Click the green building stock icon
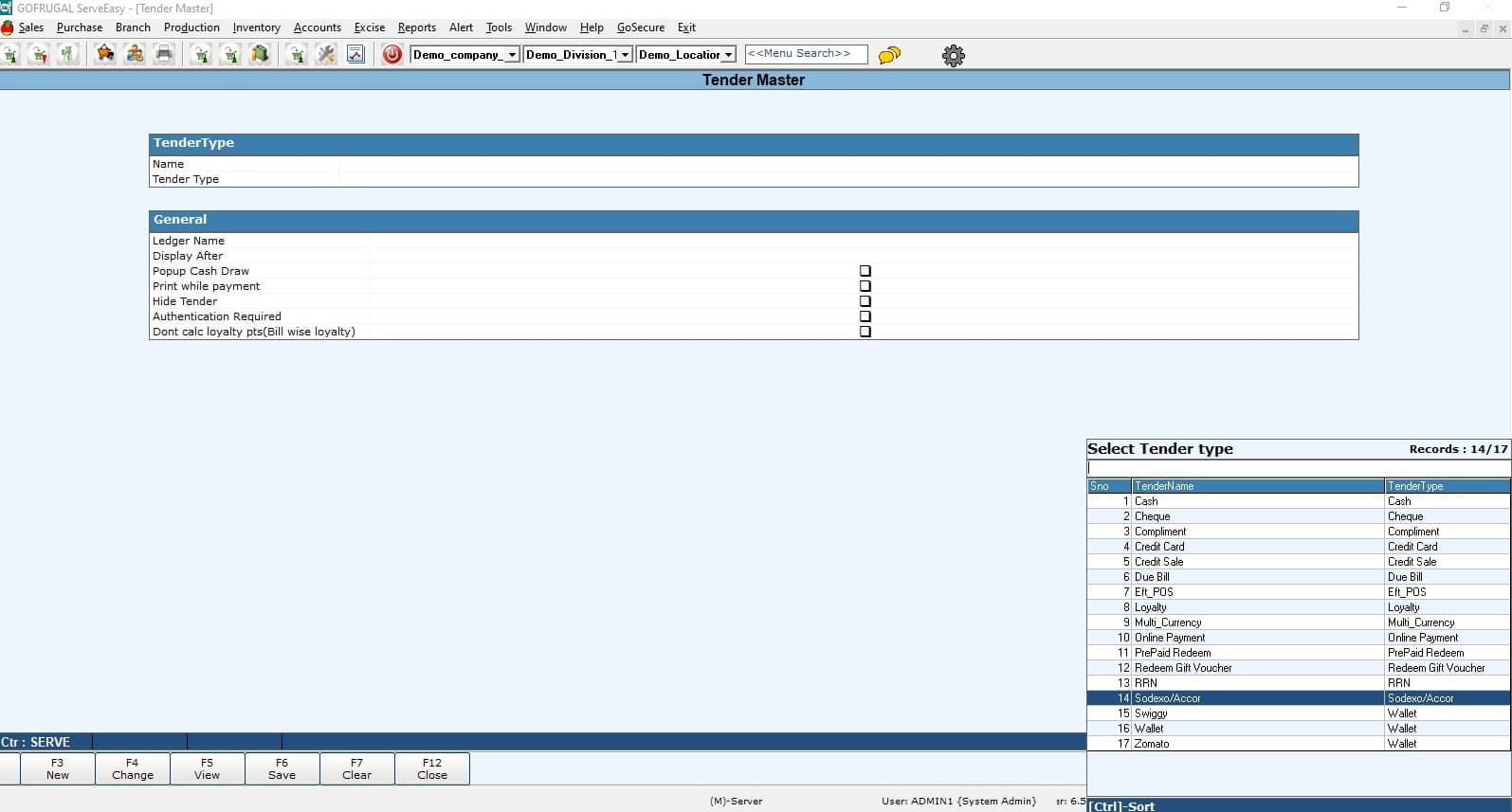Viewport: 1512px width, 812px height. pos(260,55)
